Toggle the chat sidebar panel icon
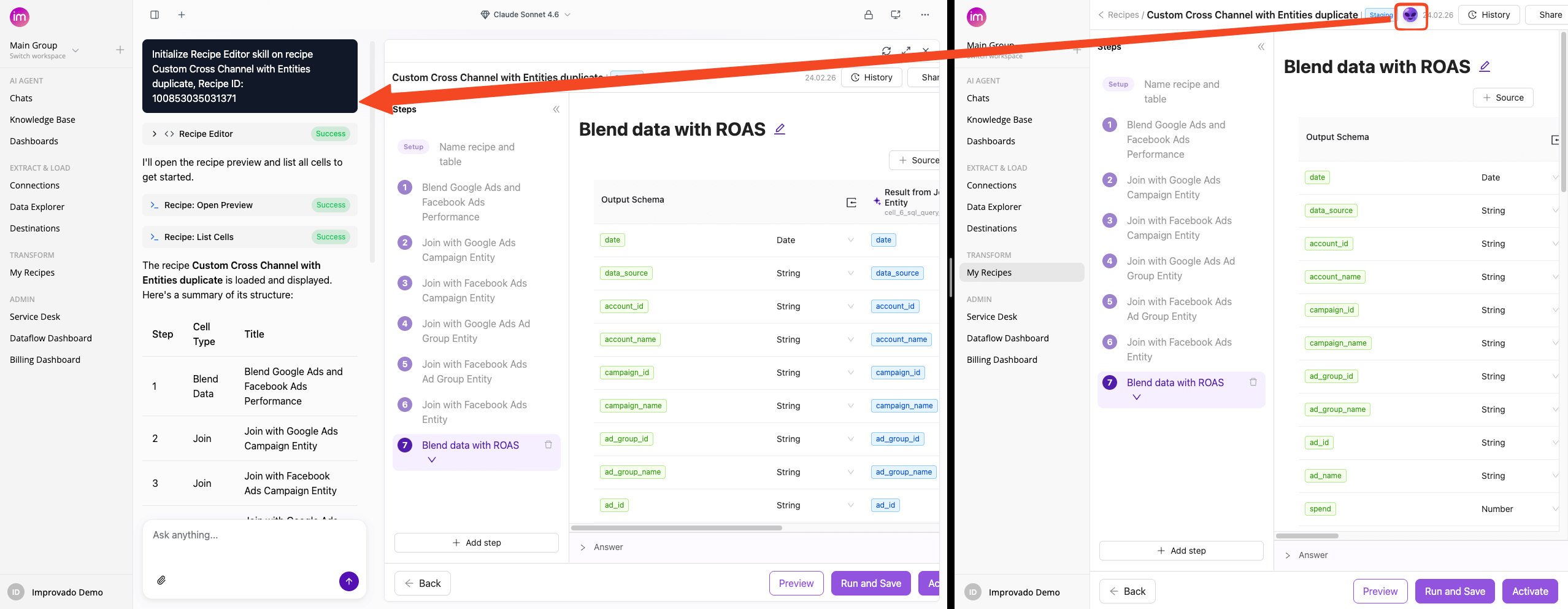Image resolution: width=1568 pixels, height=609 pixels. click(x=155, y=15)
